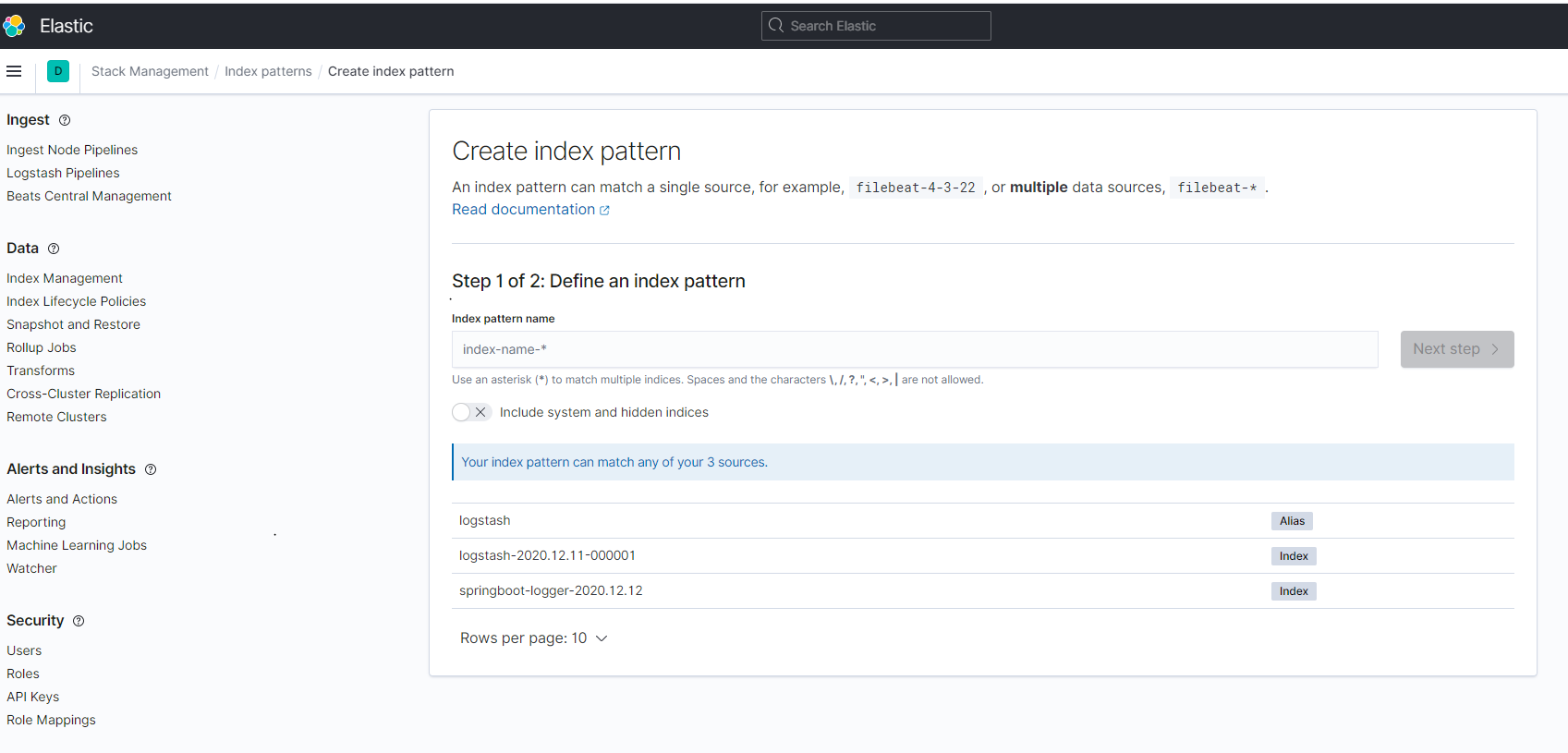Click the Ingest section help icon

[65, 120]
